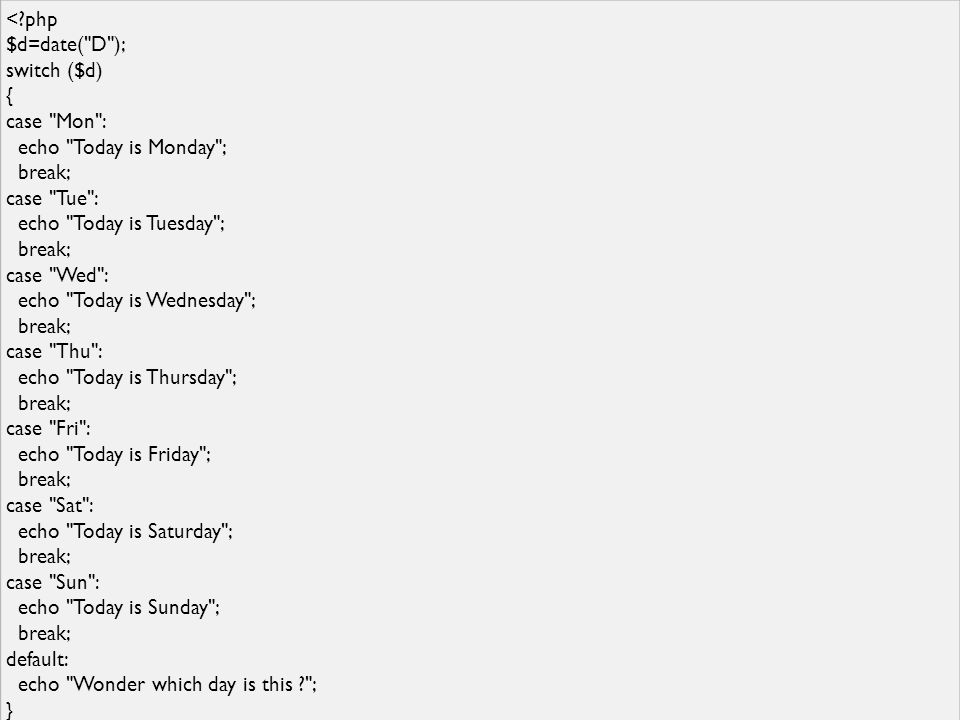
Task: Click echo "Wonder which day is this ?" line
Action: point(167,684)
